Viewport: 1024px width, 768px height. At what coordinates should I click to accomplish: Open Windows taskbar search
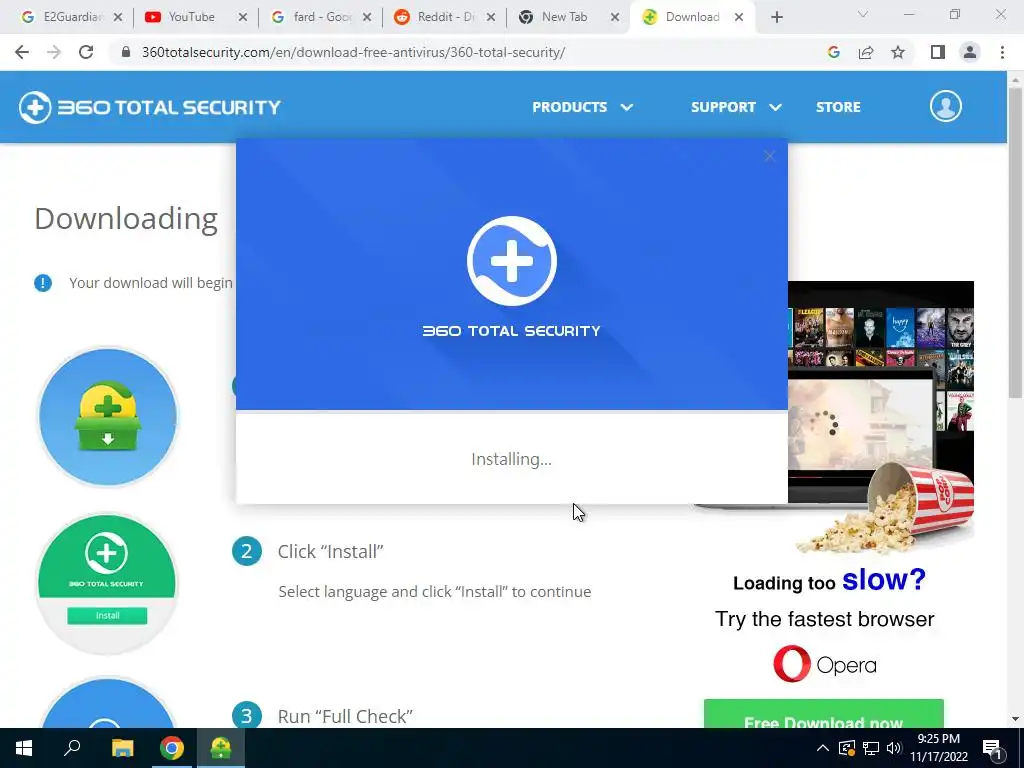[x=72, y=748]
